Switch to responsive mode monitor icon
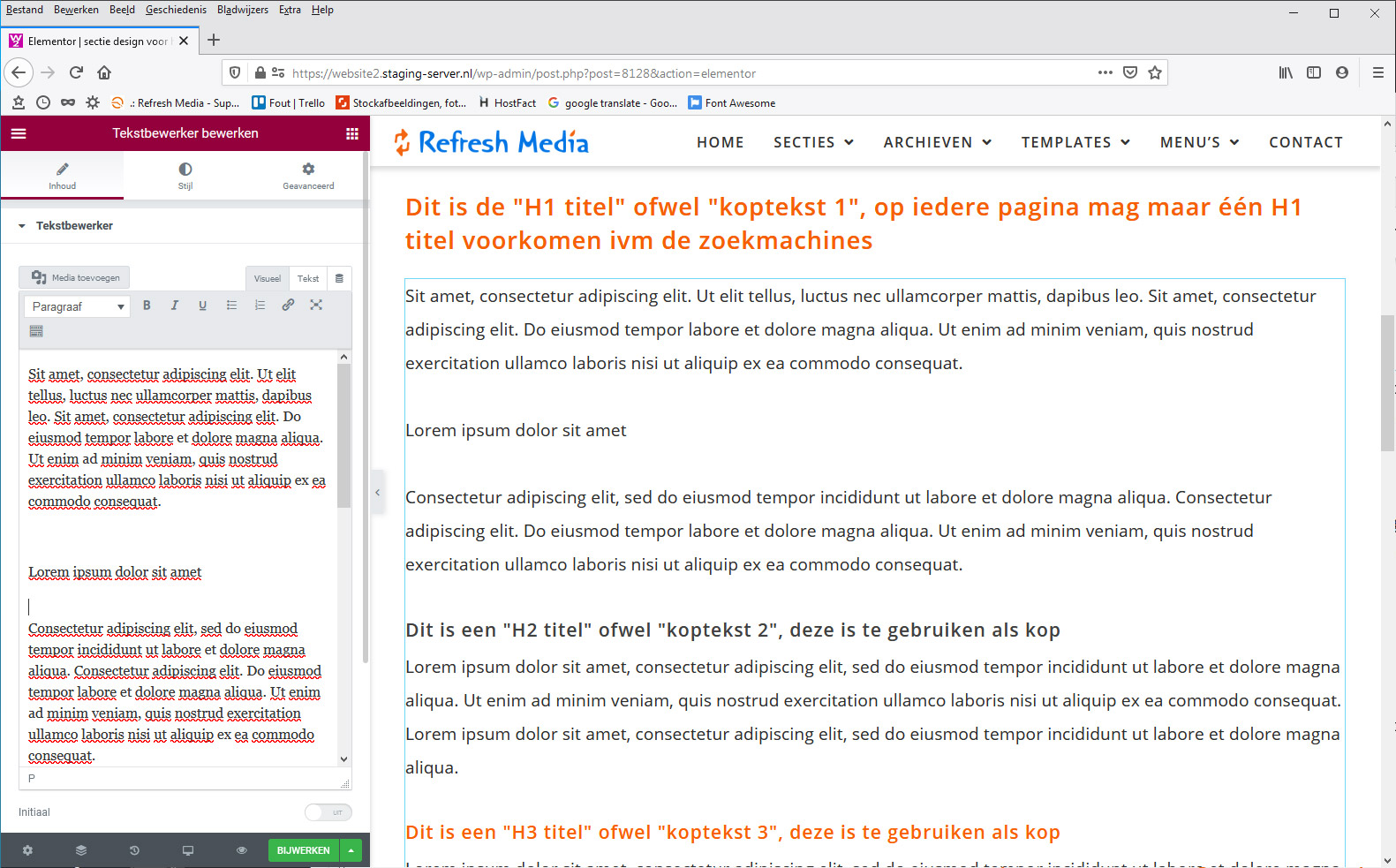Image resolution: width=1396 pixels, height=868 pixels. click(x=188, y=850)
